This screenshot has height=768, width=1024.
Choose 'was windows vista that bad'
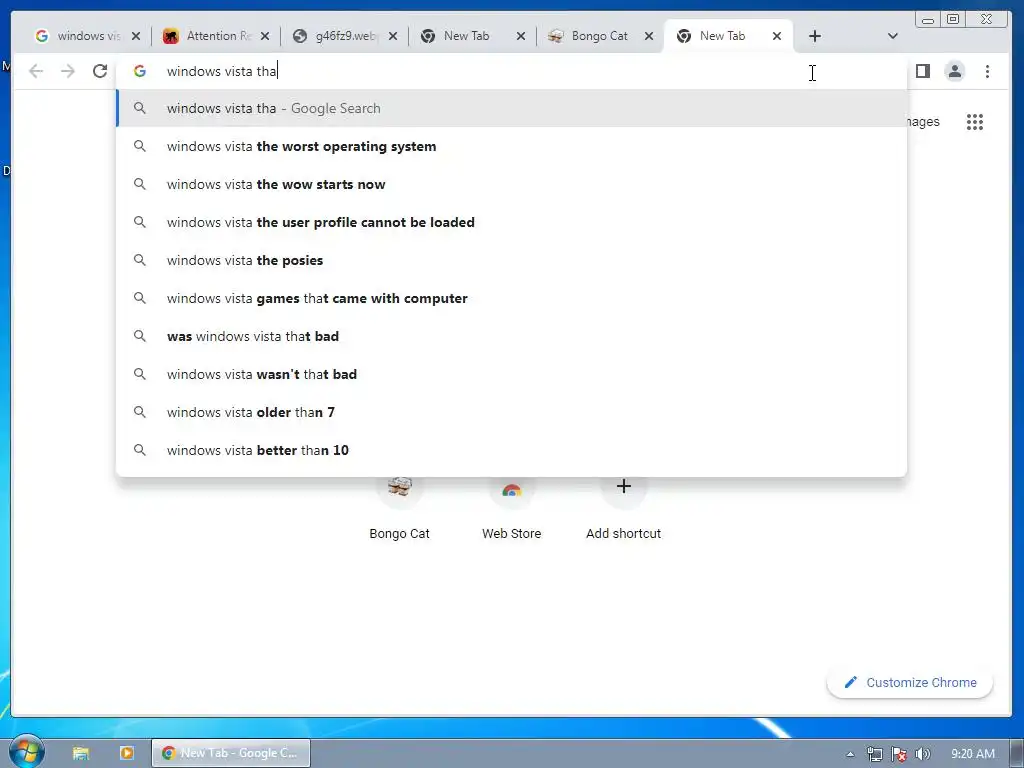[511, 336]
